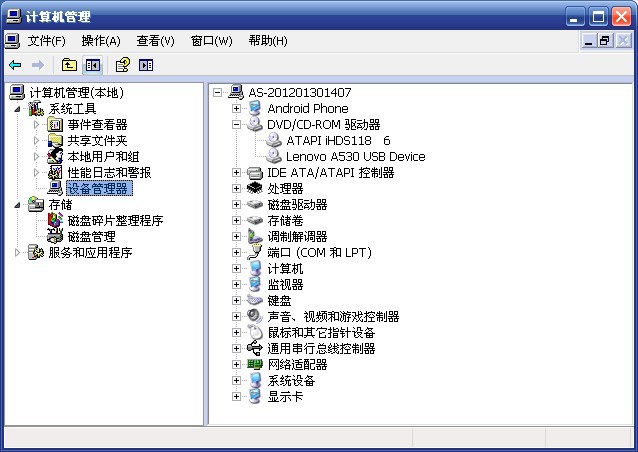Open the Help toolbar icon

123,65
